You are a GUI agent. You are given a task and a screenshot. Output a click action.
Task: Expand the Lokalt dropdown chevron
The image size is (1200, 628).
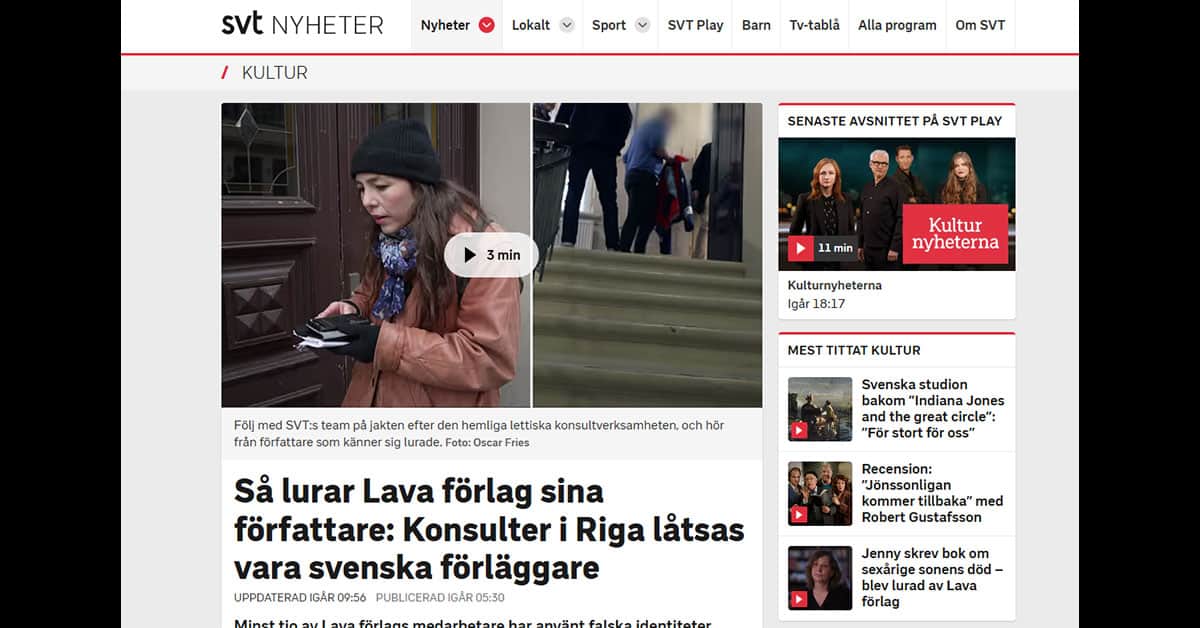(x=567, y=25)
